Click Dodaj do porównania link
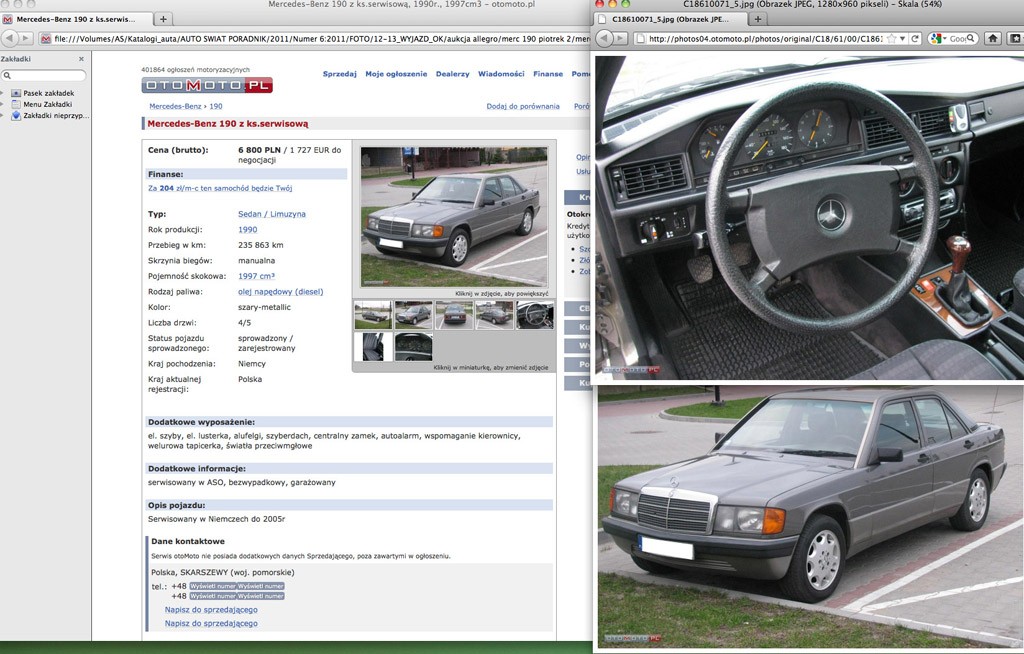Screen dimensions: 1024x654 523,106
